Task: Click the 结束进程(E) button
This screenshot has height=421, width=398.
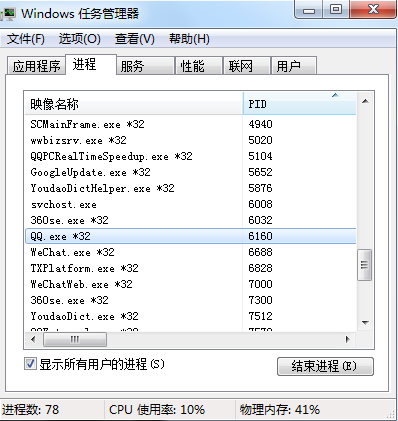Action: coord(325,366)
